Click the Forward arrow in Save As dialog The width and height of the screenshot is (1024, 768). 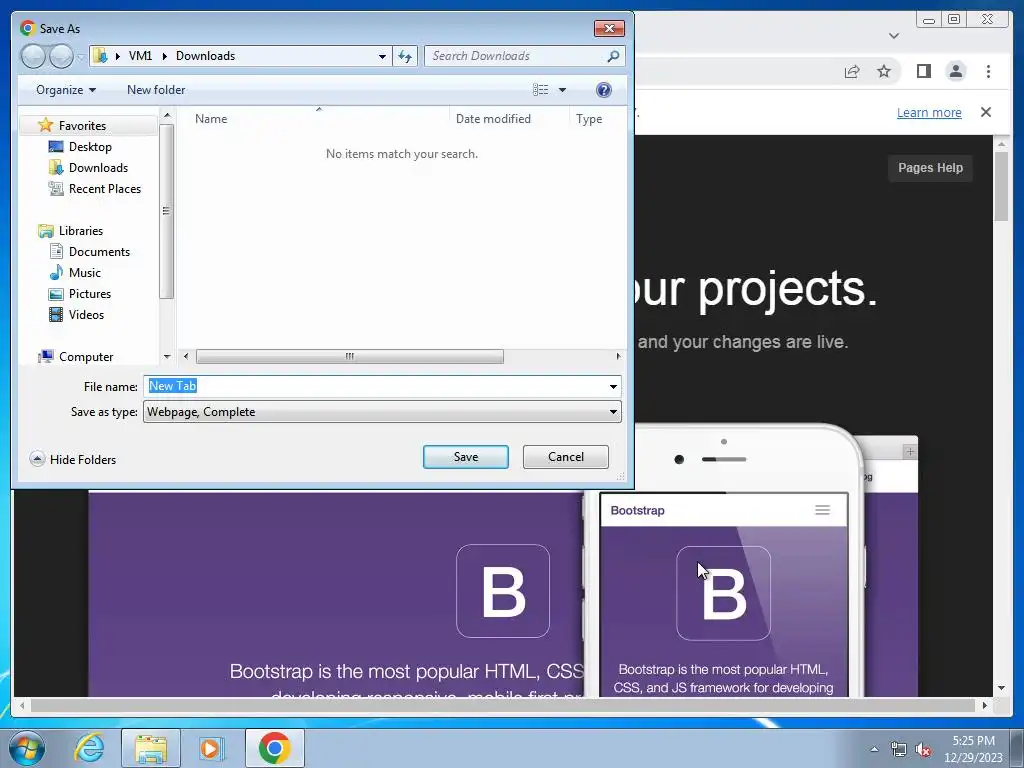click(61, 56)
